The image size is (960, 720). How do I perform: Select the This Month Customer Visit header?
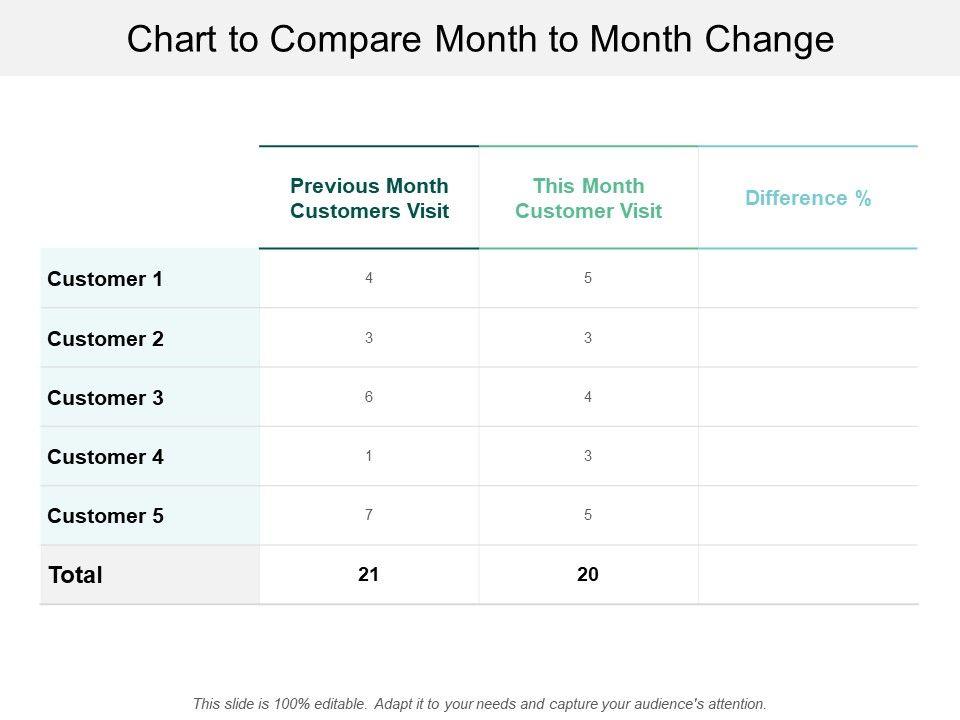click(588, 198)
